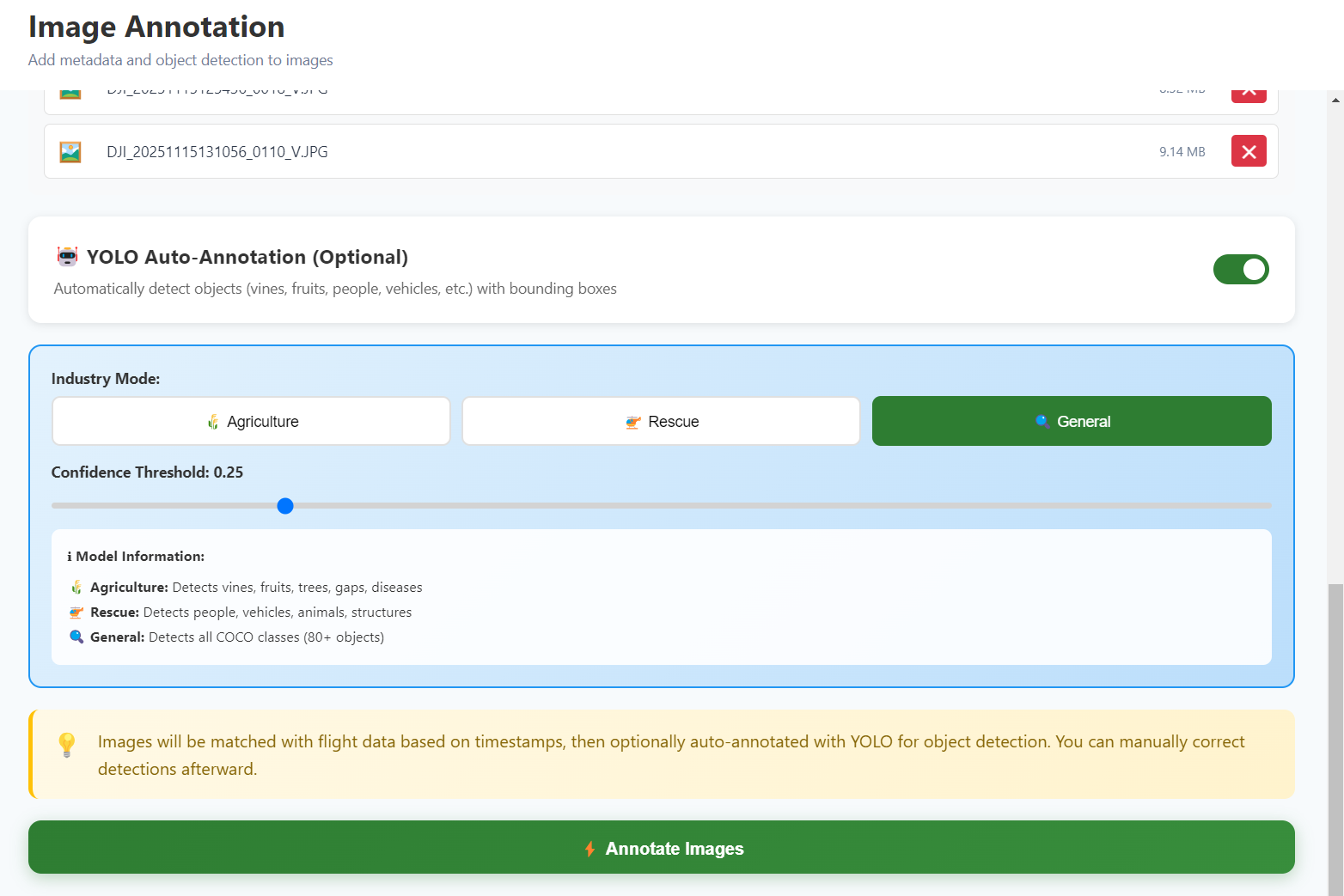Image resolution: width=1344 pixels, height=896 pixels.
Task: Click the yellow flight-data matching tip text
Action: 671,755
